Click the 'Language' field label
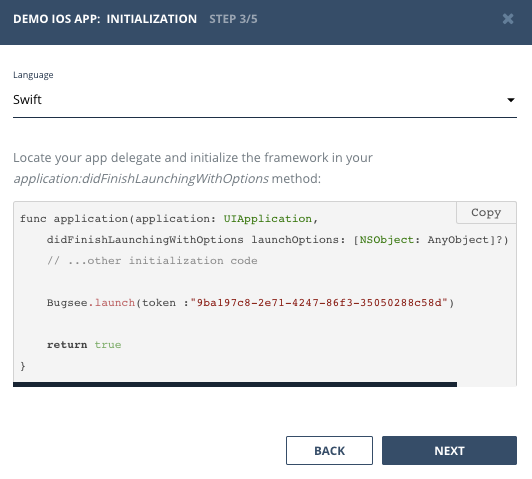Image resolution: width=532 pixels, height=479 pixels. [x=33, y=75]
